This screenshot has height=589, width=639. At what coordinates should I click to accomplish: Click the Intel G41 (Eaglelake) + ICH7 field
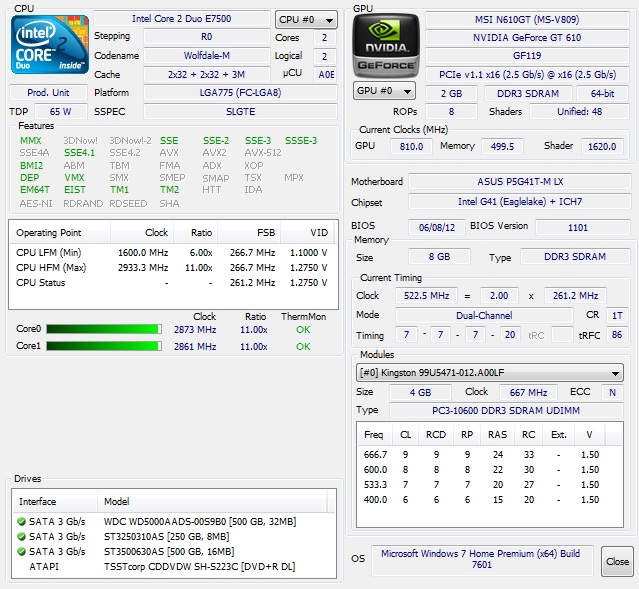pos(520,201)
